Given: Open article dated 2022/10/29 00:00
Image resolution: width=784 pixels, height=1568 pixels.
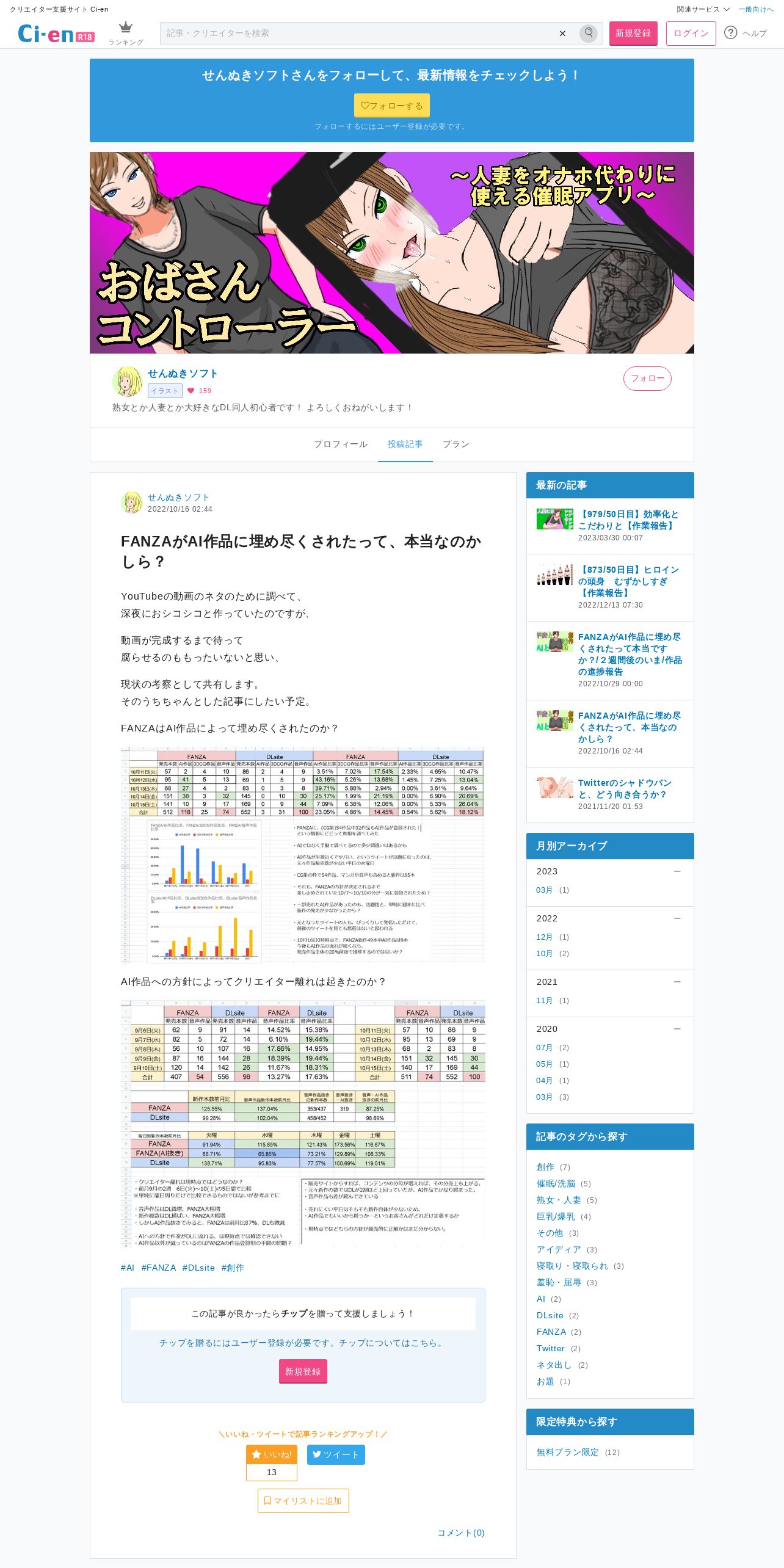Looking at the screenshot, I should point(630,654).
